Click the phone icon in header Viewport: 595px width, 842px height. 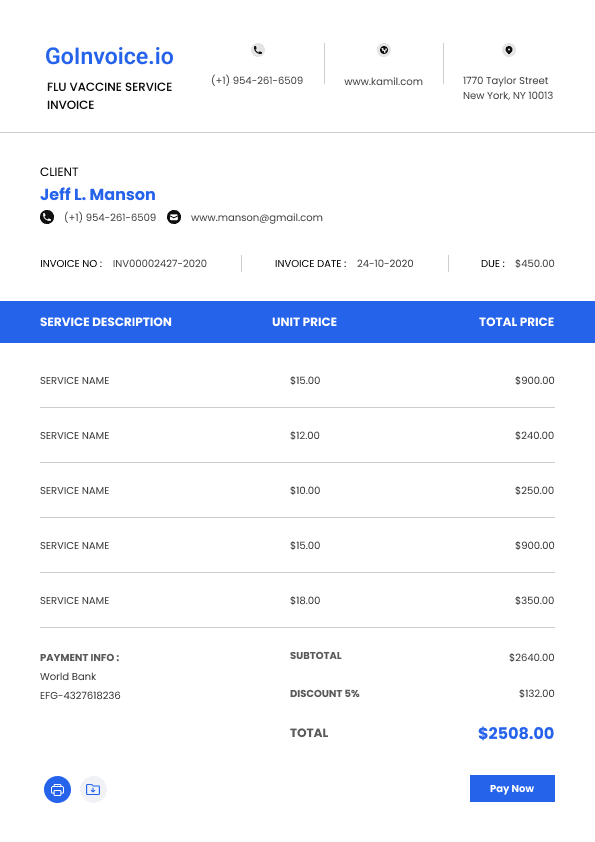(x=258, y=50)
